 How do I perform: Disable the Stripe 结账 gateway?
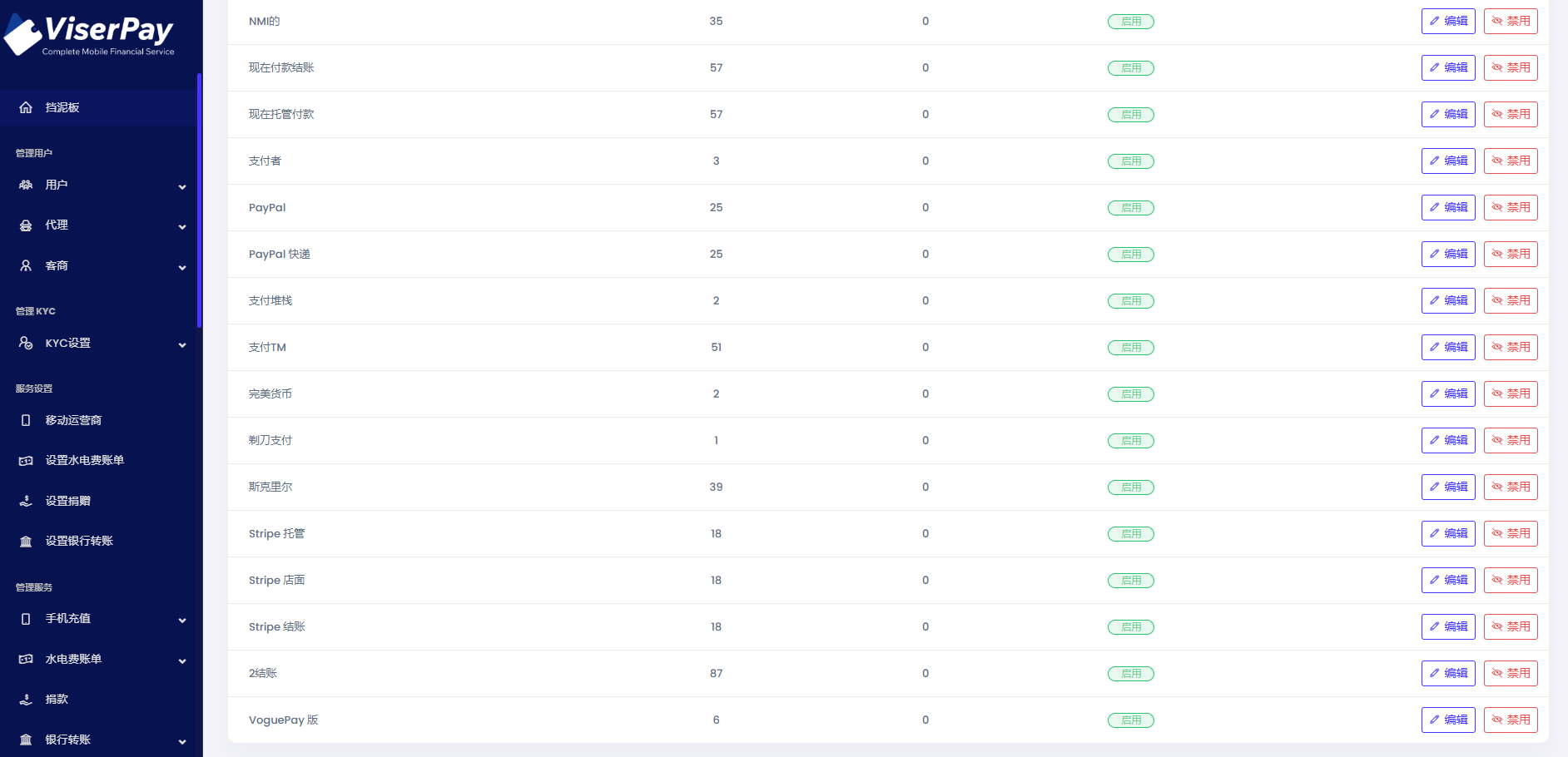tap(1511, 626)
